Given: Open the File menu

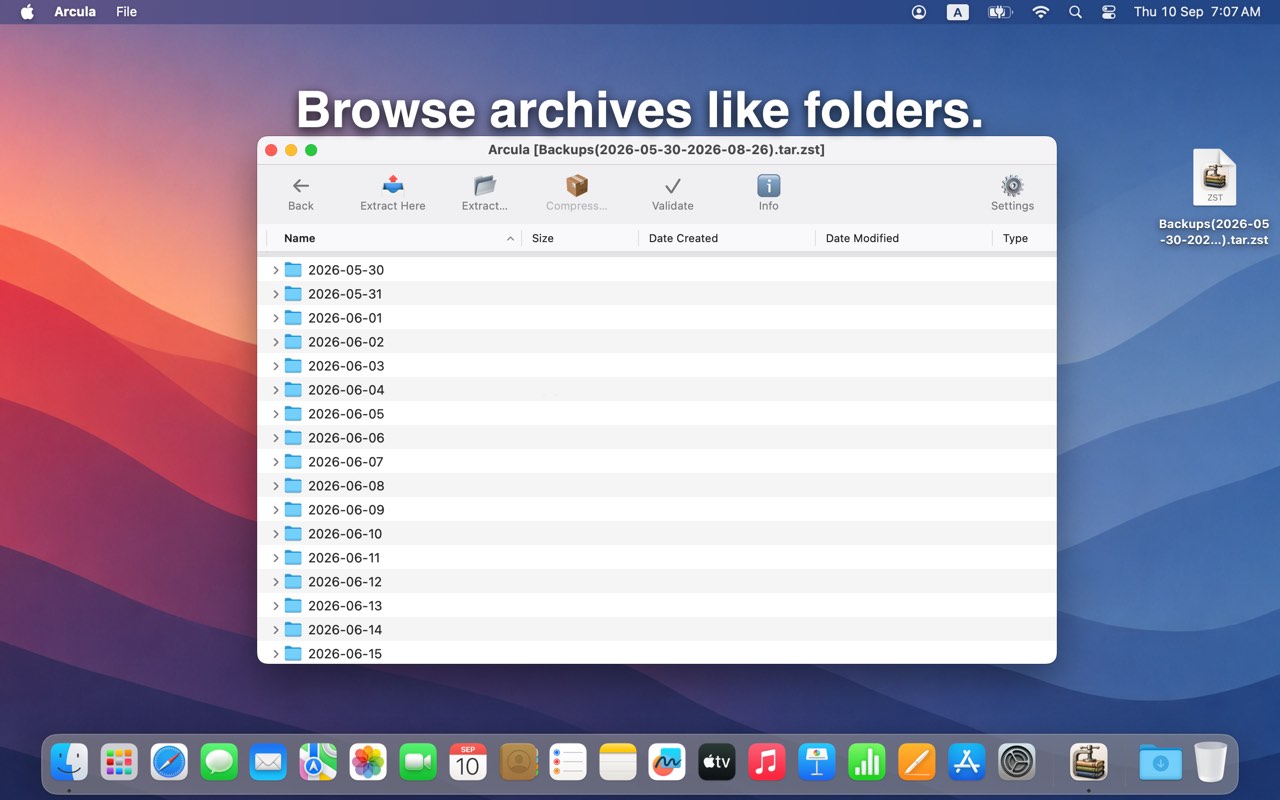Looking at the screenshot, I should click(126, 12).
